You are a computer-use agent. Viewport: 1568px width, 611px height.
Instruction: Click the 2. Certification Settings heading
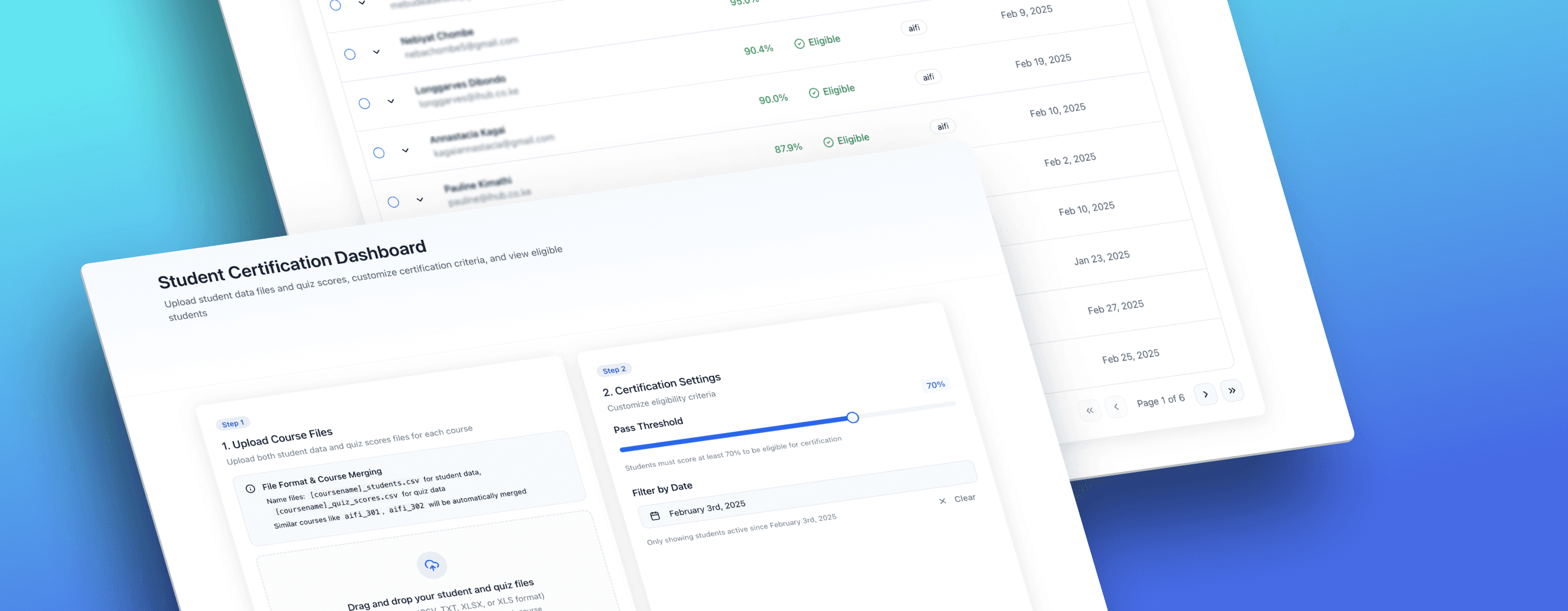coord(661,384)
